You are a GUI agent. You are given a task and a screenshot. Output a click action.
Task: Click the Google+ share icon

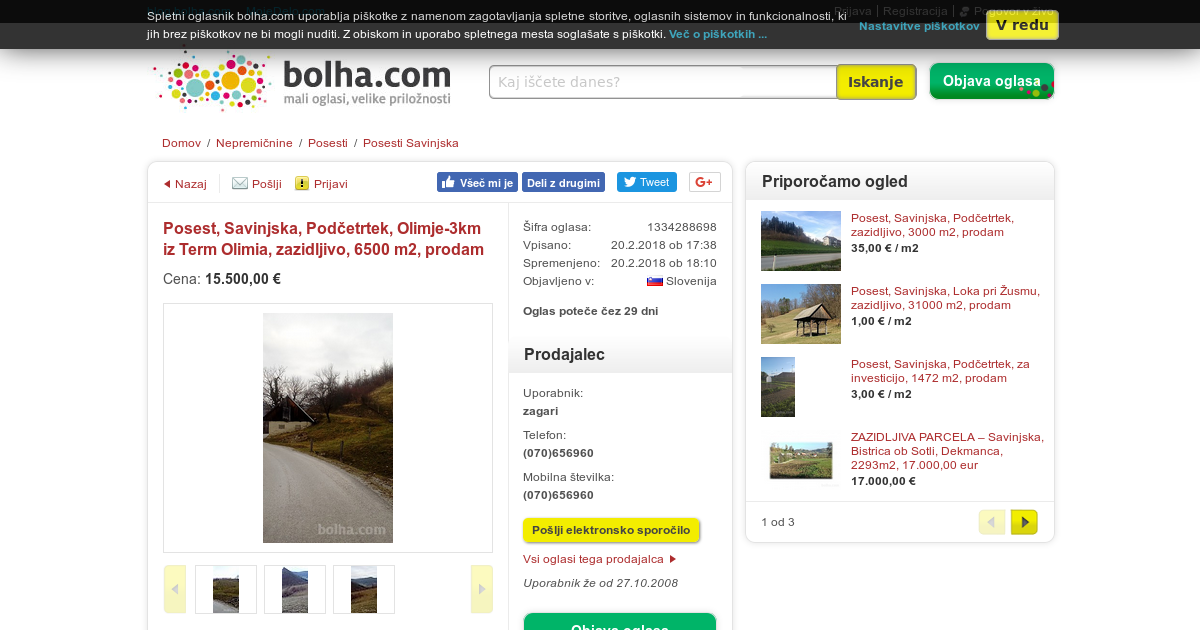pos(705,182)
